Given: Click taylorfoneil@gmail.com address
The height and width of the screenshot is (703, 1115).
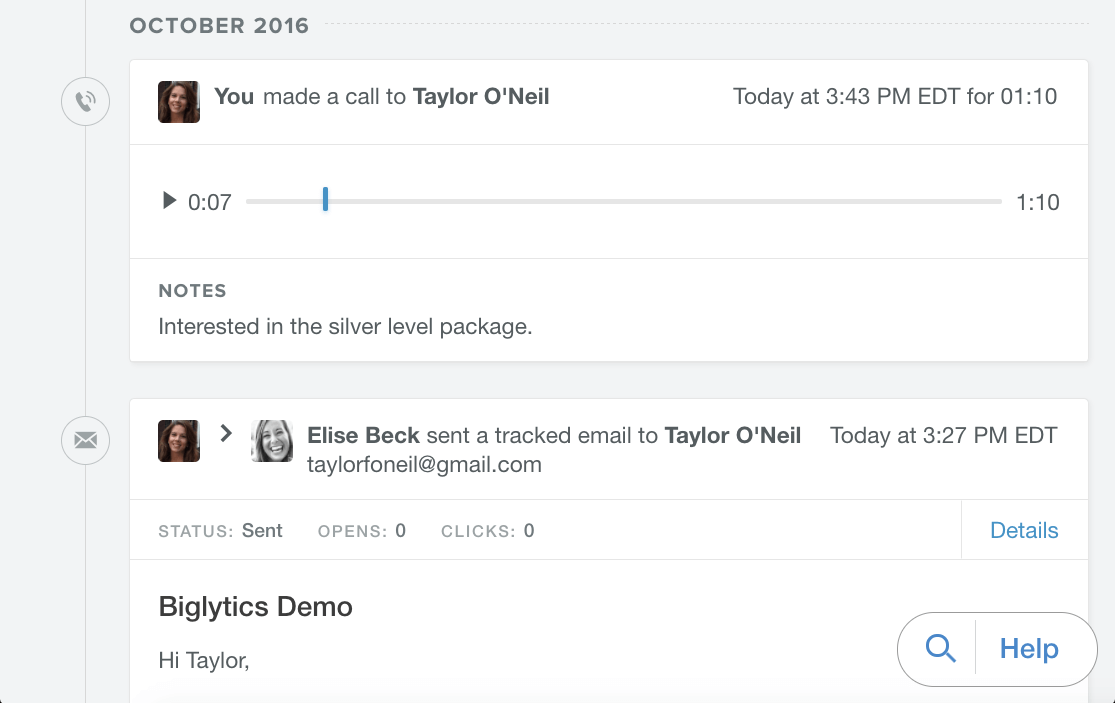Looking at the screenshot, I should click(x=425, y=465).
